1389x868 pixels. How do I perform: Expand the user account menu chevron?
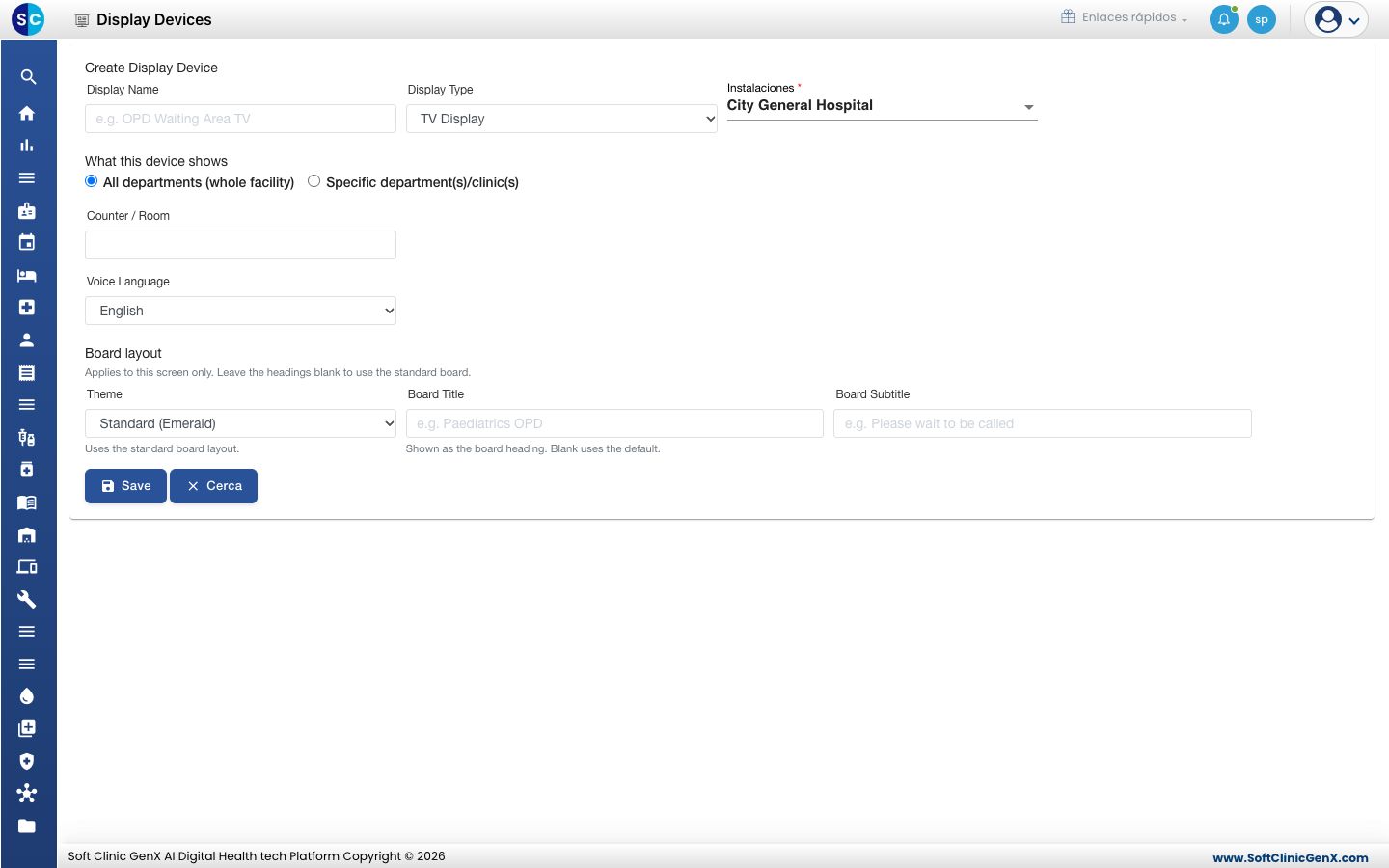tap(1354, 20)
